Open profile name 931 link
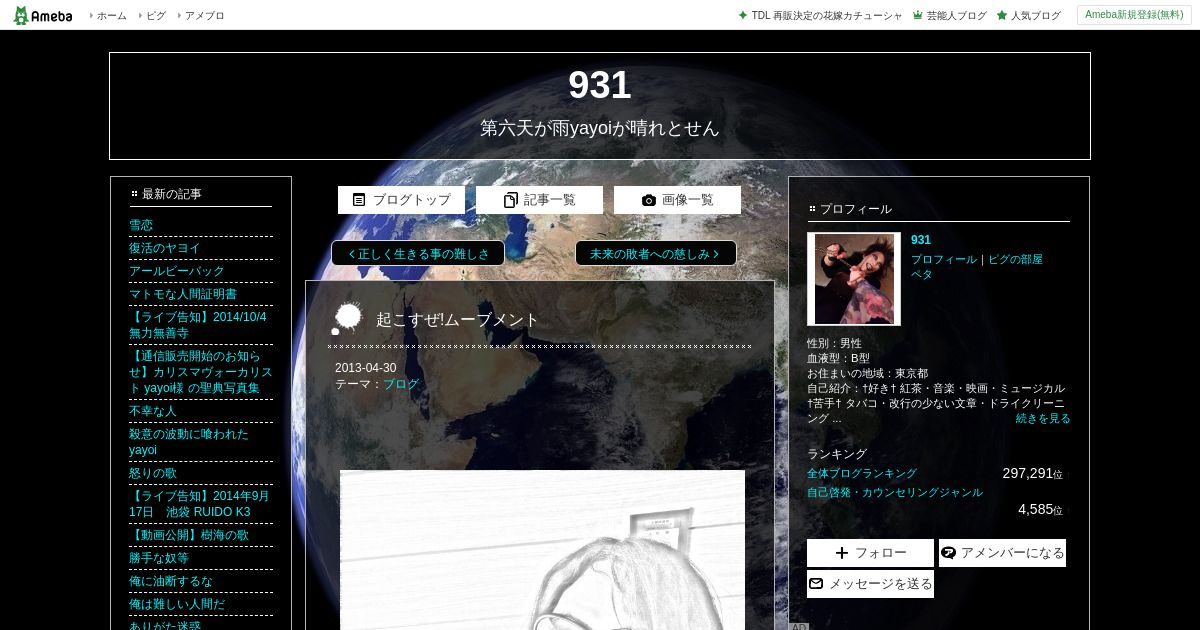Screen dimensions: 1200x630 pyautogui.click(x=921, y=240)
